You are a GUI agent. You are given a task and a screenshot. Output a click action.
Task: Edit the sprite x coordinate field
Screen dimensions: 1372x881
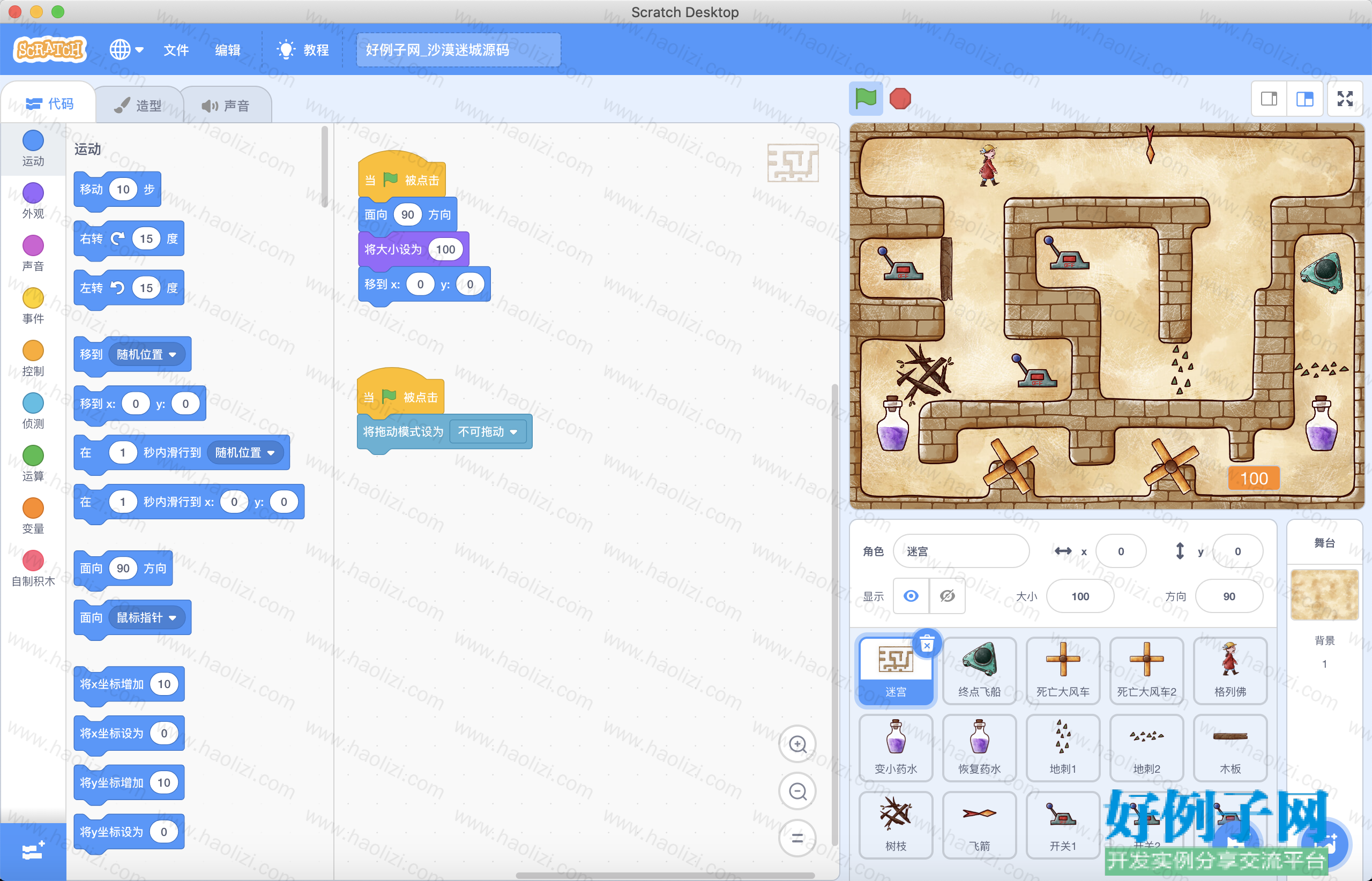point(1121,551)
